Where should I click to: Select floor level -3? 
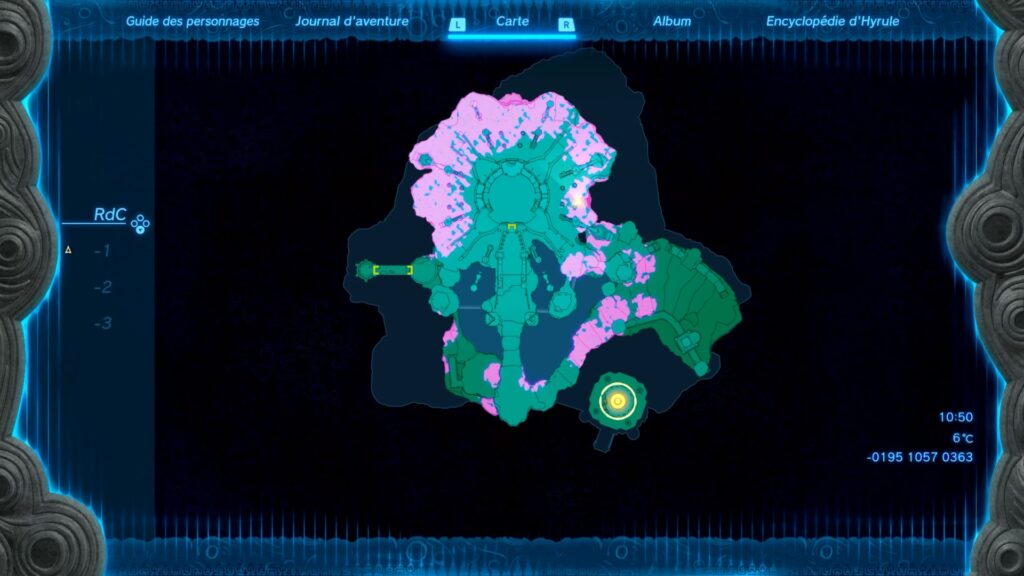click(102, 323)
